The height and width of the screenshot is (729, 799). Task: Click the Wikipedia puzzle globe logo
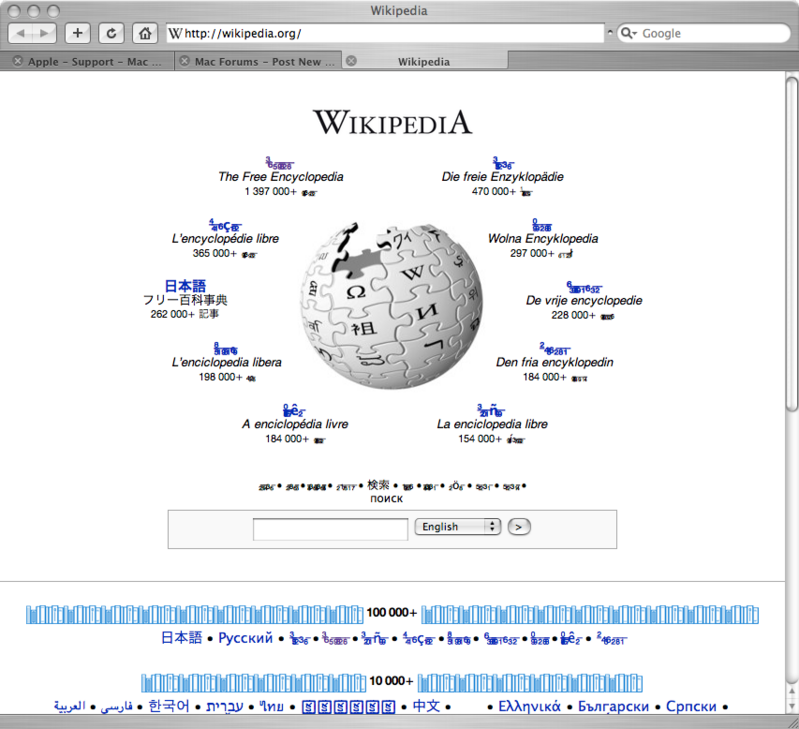pos(391,305)
